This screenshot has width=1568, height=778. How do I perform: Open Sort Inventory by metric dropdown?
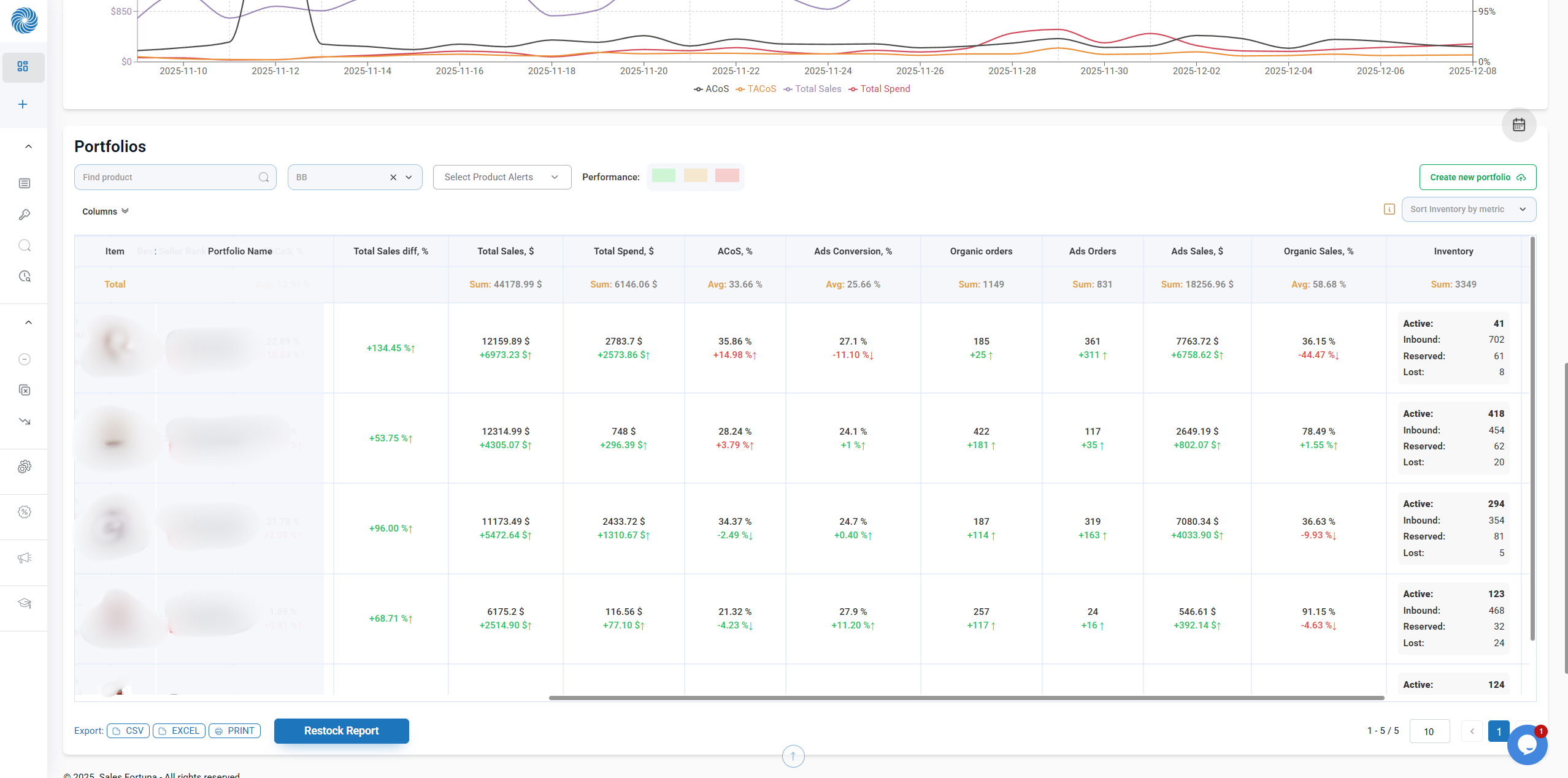(x=1468, y=209)
